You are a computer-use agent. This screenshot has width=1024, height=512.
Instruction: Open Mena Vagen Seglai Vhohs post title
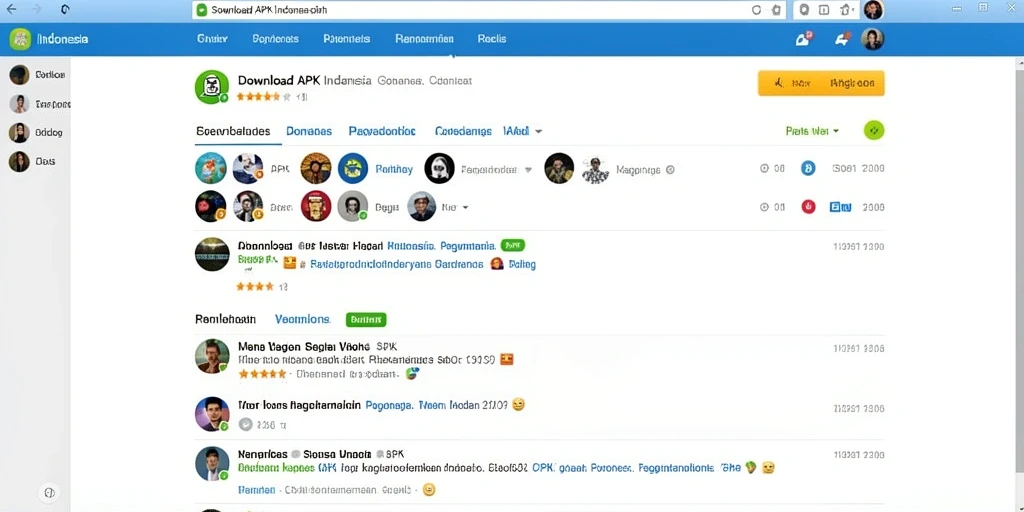pyautogui.click(x=304, y=346)
